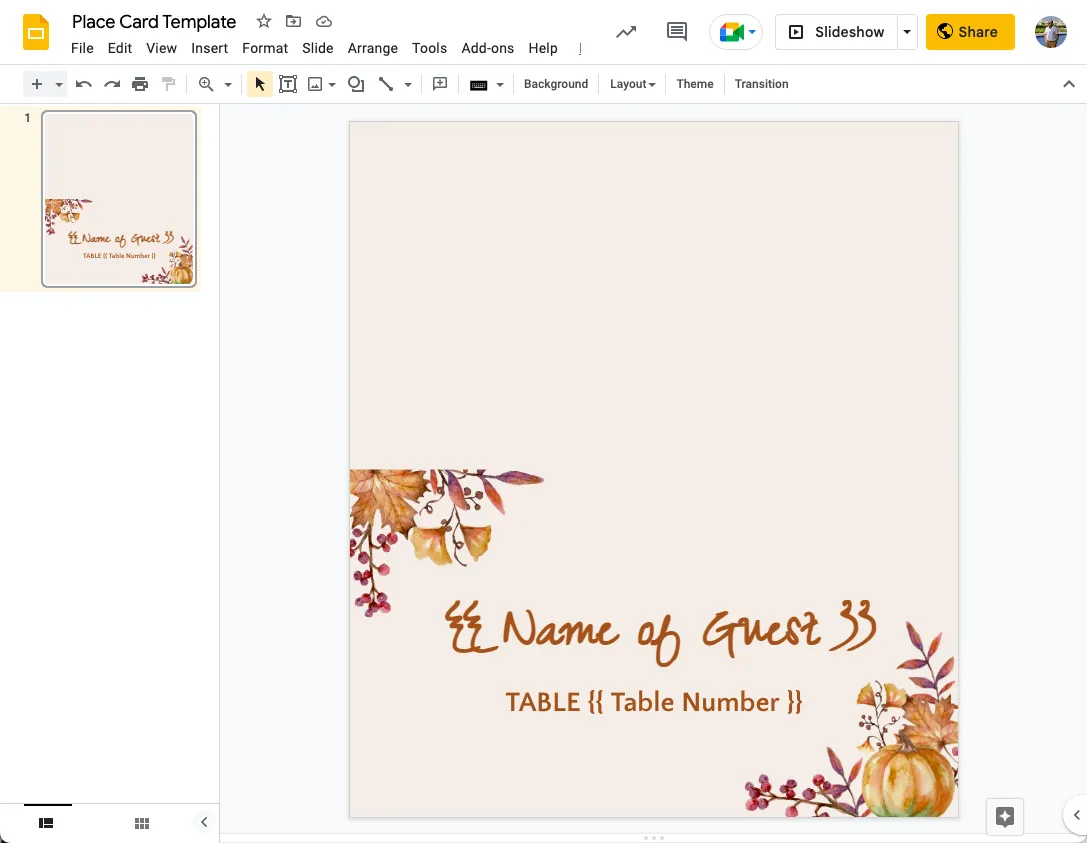Select the Text box tool
Image resolution: width=1087 pixels, height=843 pixels.
click(288, 84)
